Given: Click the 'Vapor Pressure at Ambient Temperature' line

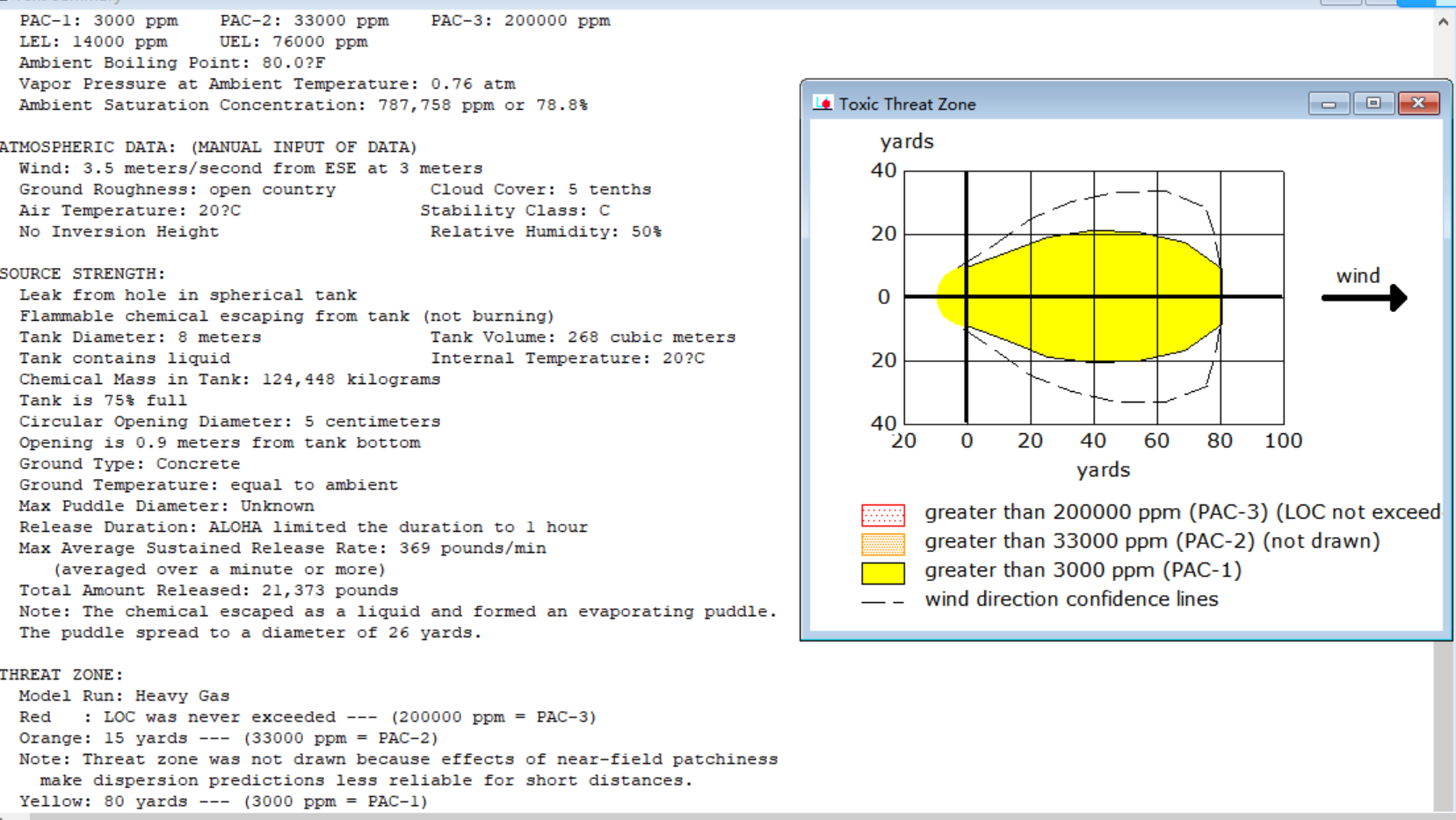Looking at the screenshot, I should [x=267, y=83].
